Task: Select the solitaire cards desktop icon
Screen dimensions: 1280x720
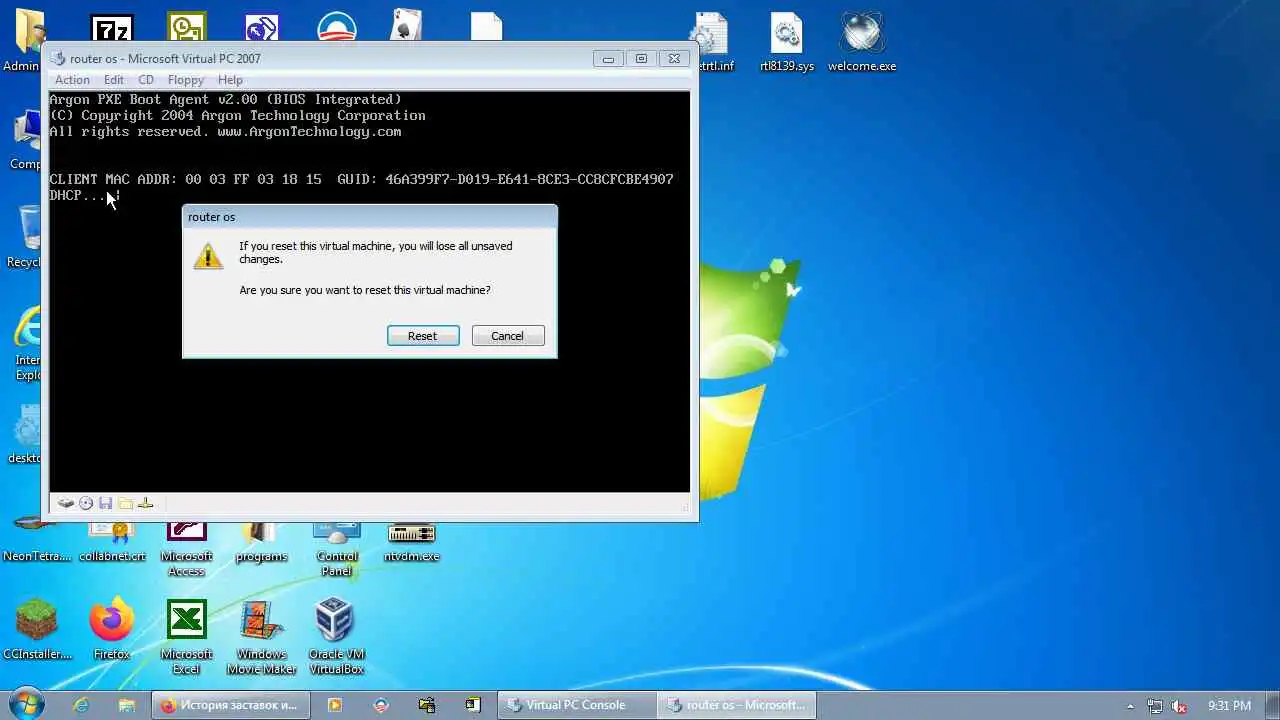Action: click(x=407, y=27)
